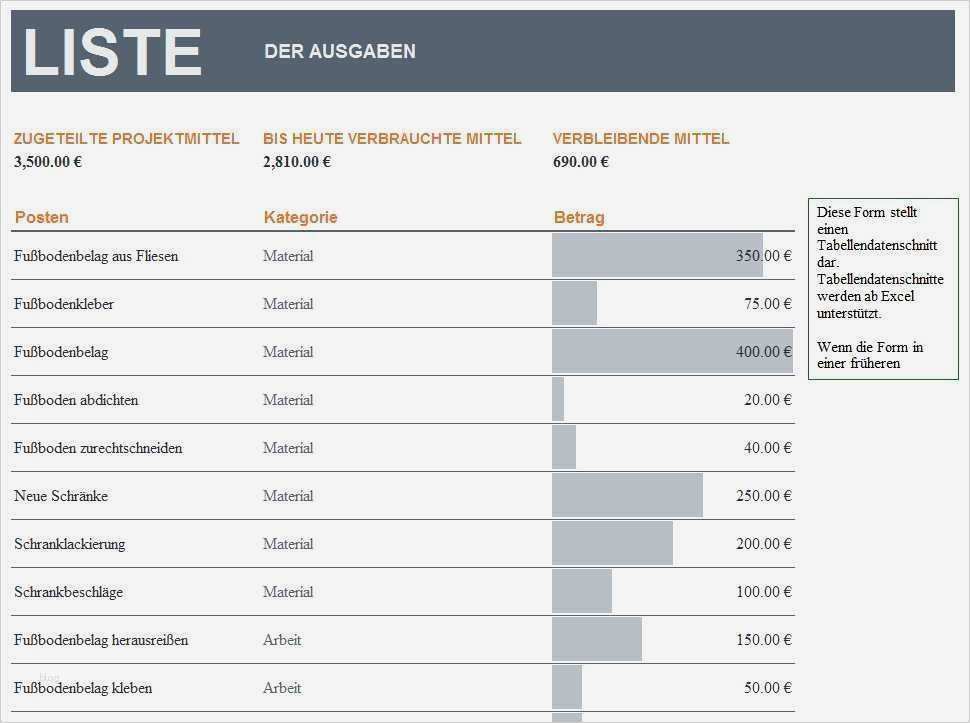Click the Posten column header
This screenshot has width=970, height=723.
pyautogui.click(x=42, y=217)
